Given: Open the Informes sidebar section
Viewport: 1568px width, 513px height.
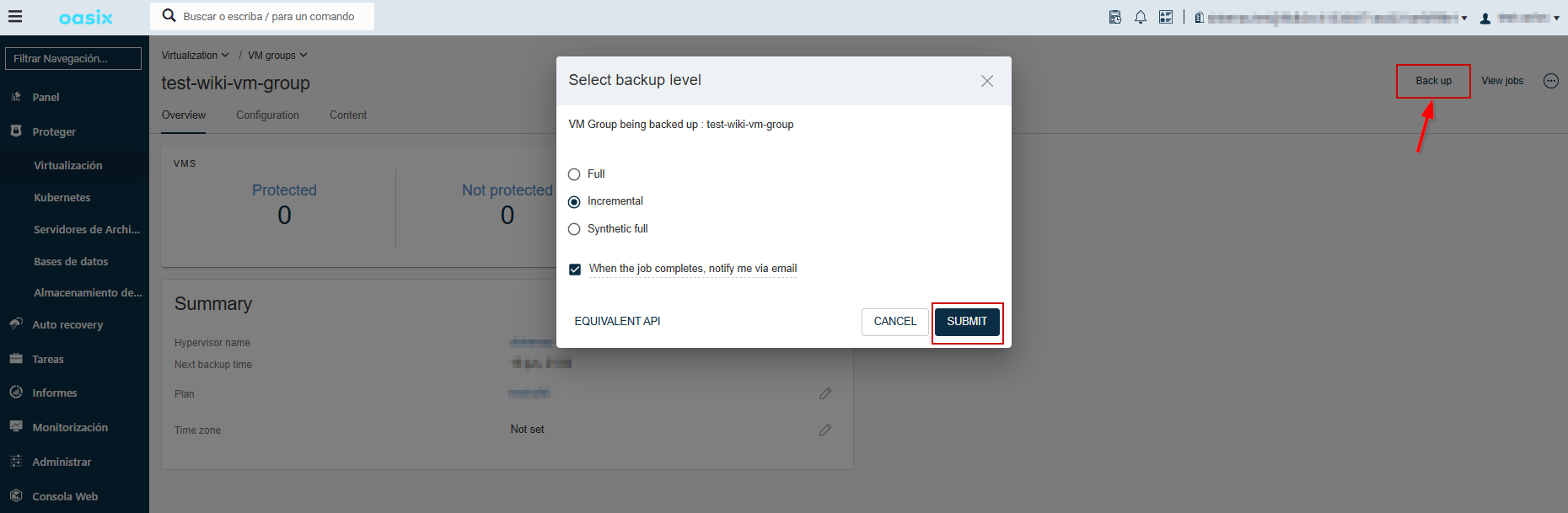Looking at the screenshot, I should click(56, 393).
